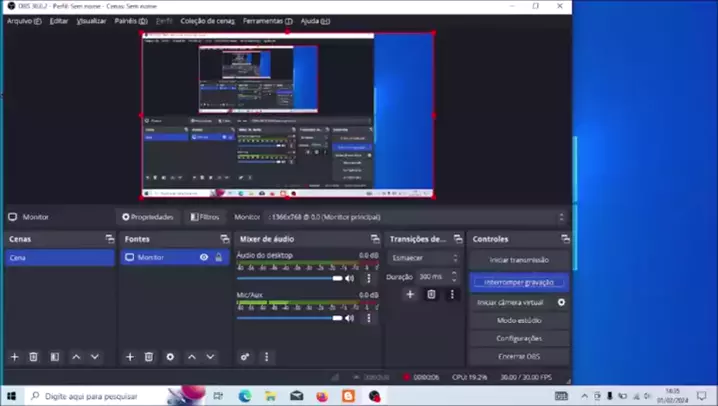
Task: Remove the selected source with trash icon
Action: click(x=149, y=357)
